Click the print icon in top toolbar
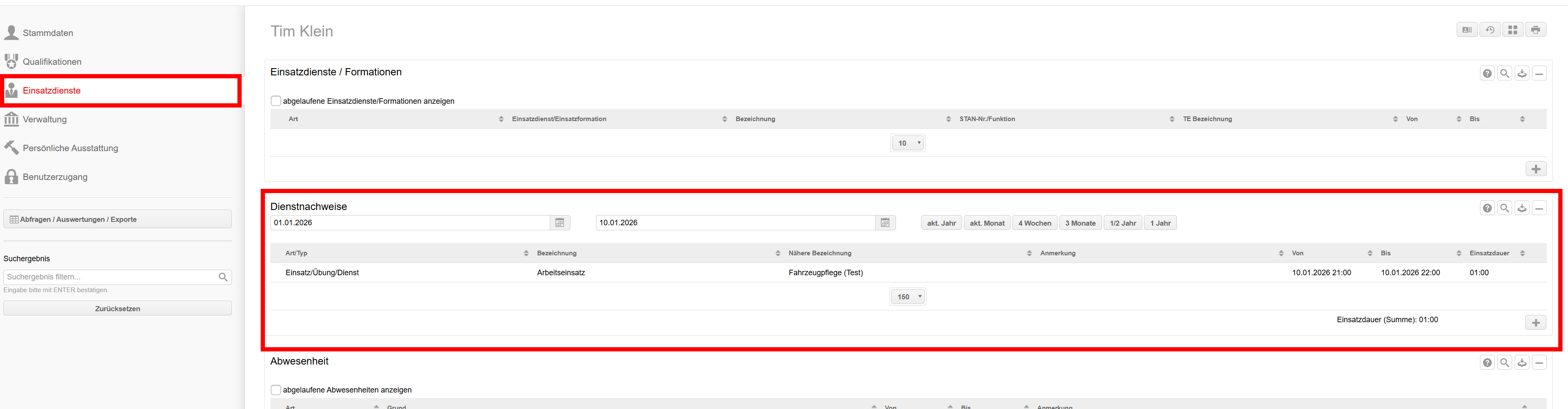Screen dimensions: 1568x409 (1535, 30)
